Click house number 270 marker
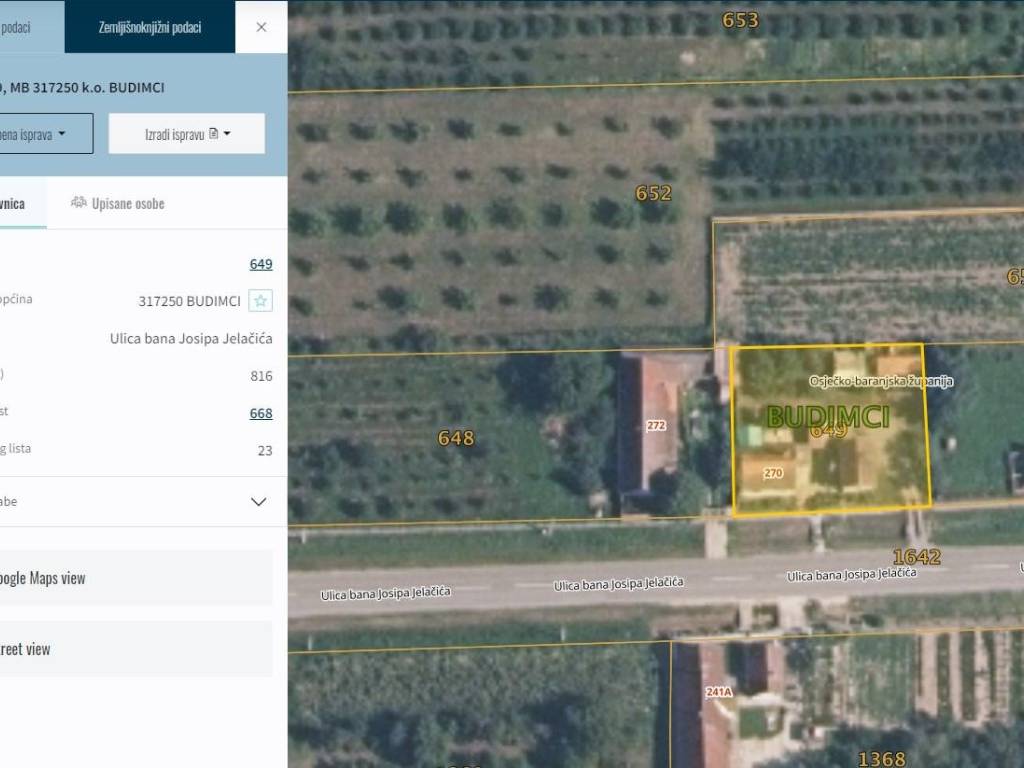Image resolution: width=1024 pixels, height=768 pixels. [772, 473]
